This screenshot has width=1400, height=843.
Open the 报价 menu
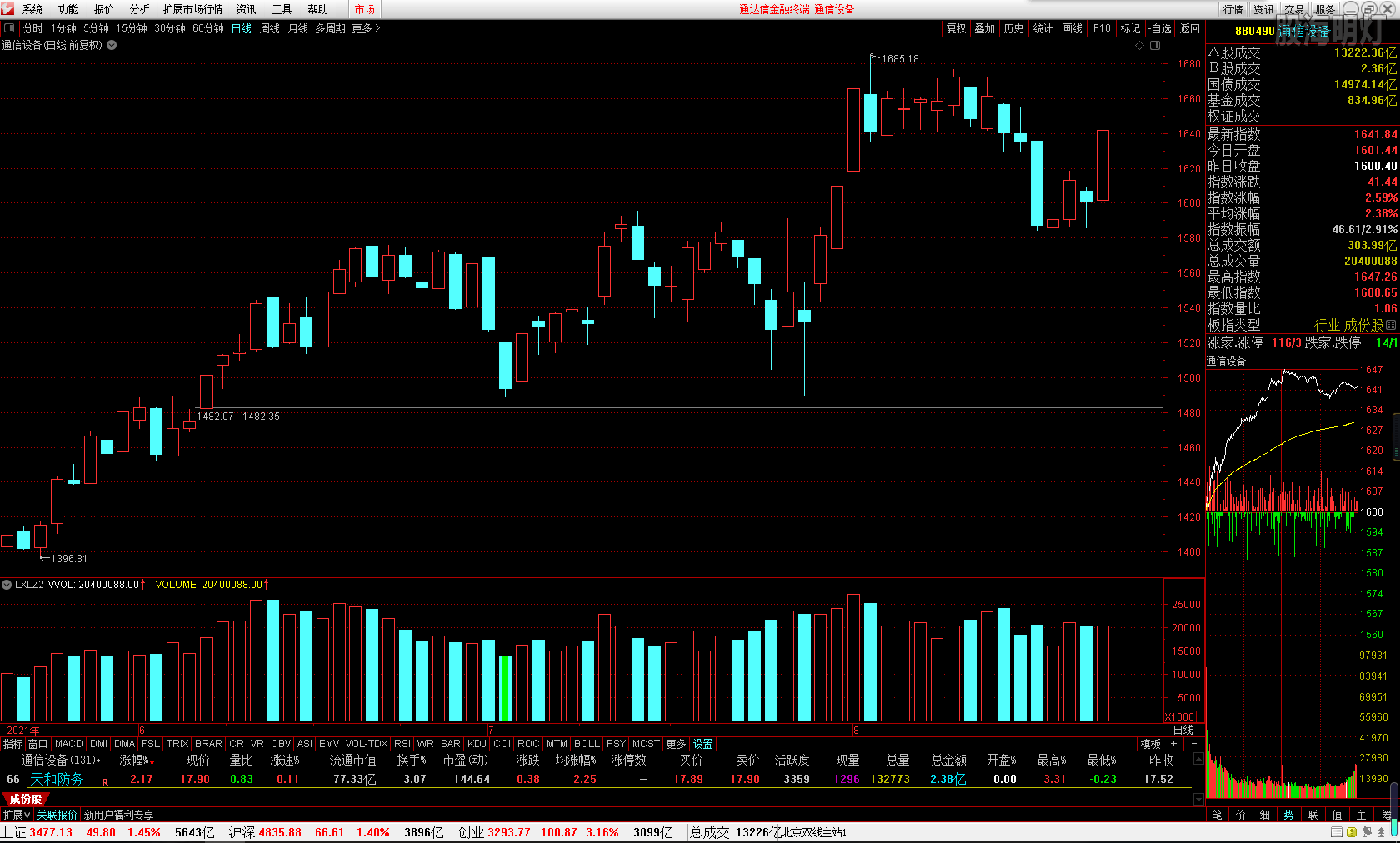coord(104,9)
